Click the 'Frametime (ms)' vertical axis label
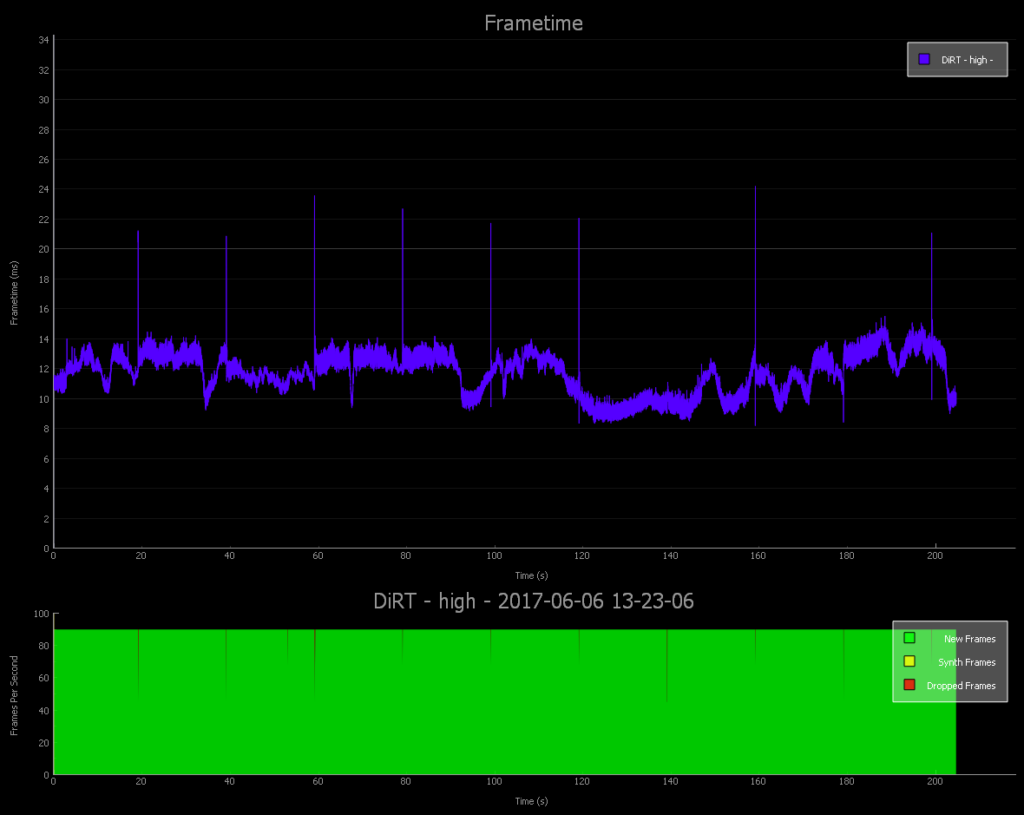The image size is (1024, 815). pyautogui.click(x=14, y=294)
